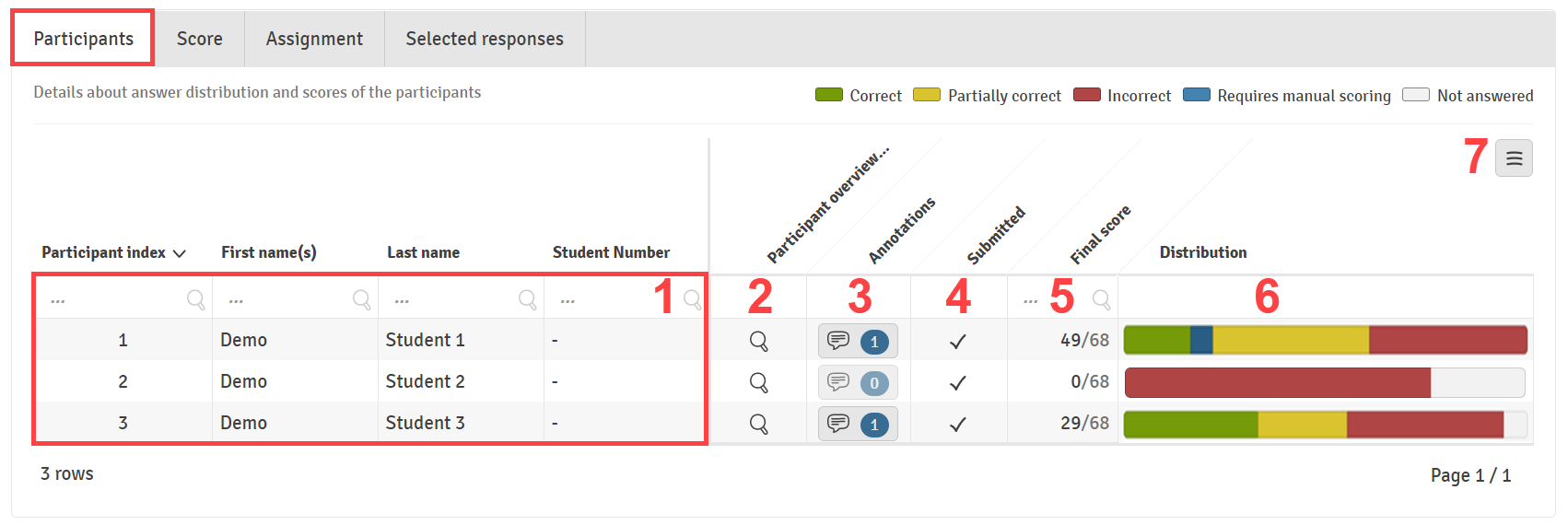Screen dimensions: 1568x525
Task: Click the Participant index filter field
Action: (123, 298)
